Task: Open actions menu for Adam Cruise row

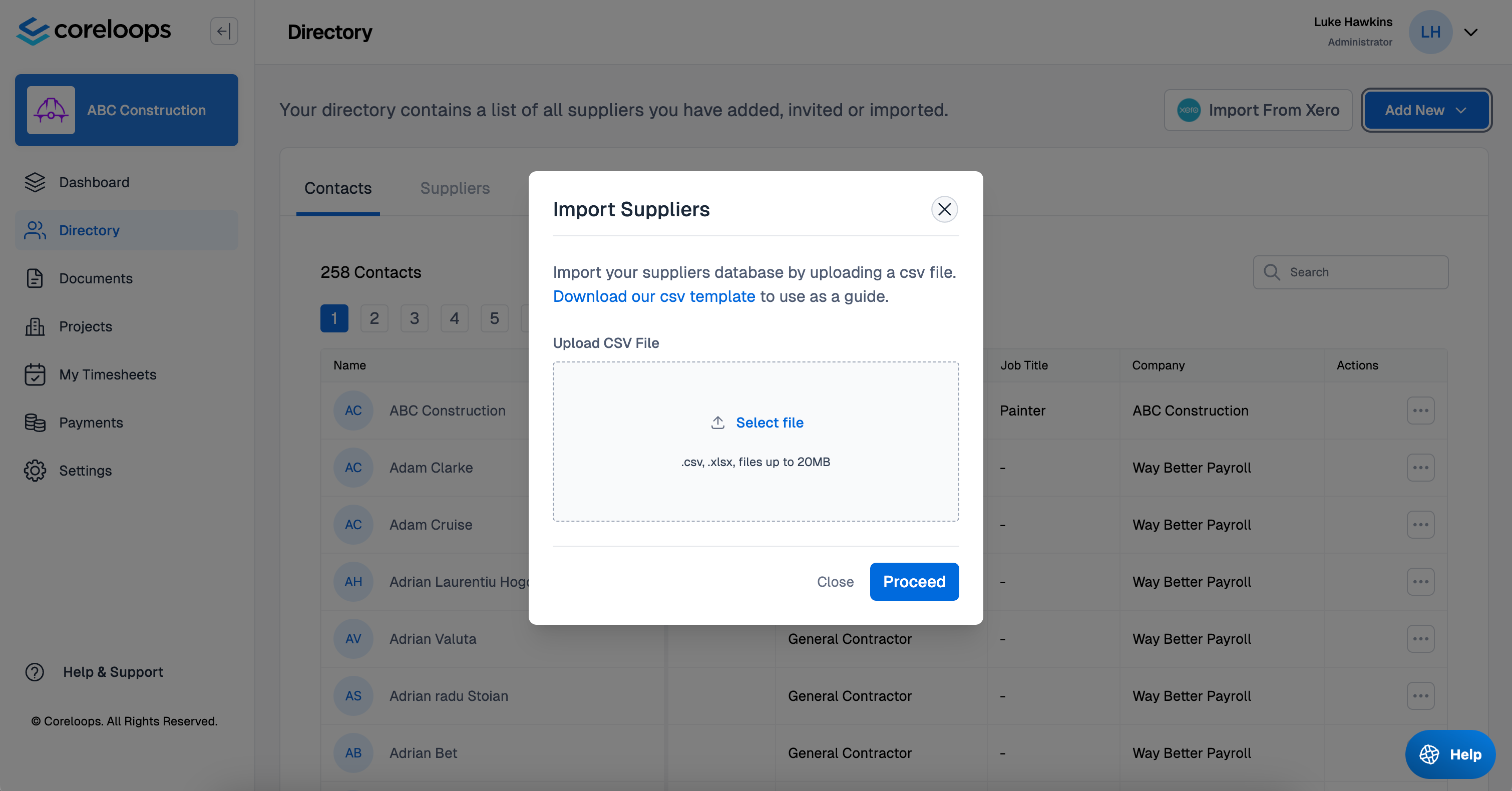Action: (1420, 525)
